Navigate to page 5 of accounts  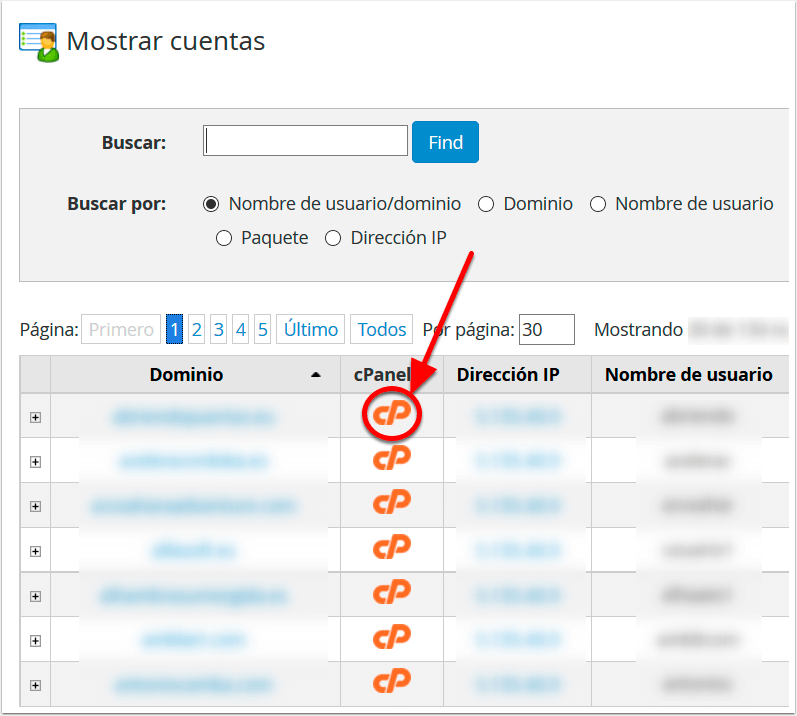coord(262,329)
